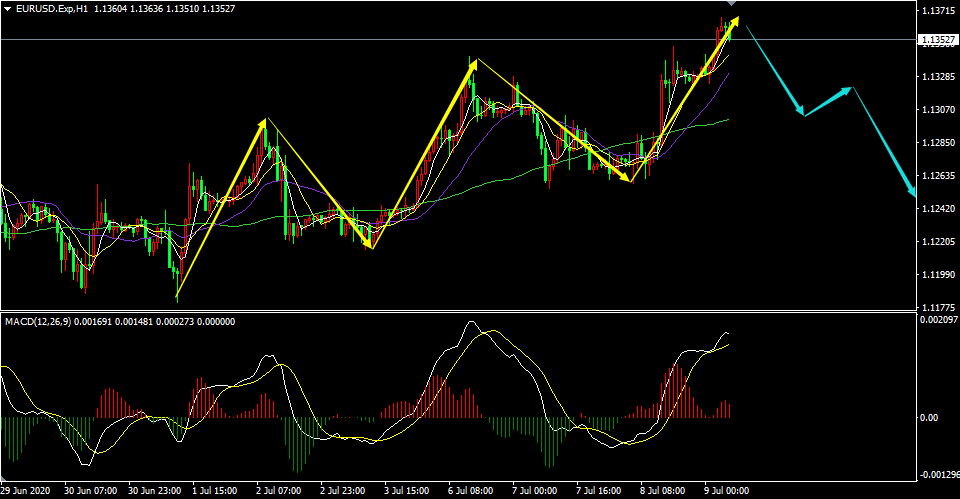Click the 1.13070 price axis label
The height and width of the screenshot is (499, 960).
938,110
